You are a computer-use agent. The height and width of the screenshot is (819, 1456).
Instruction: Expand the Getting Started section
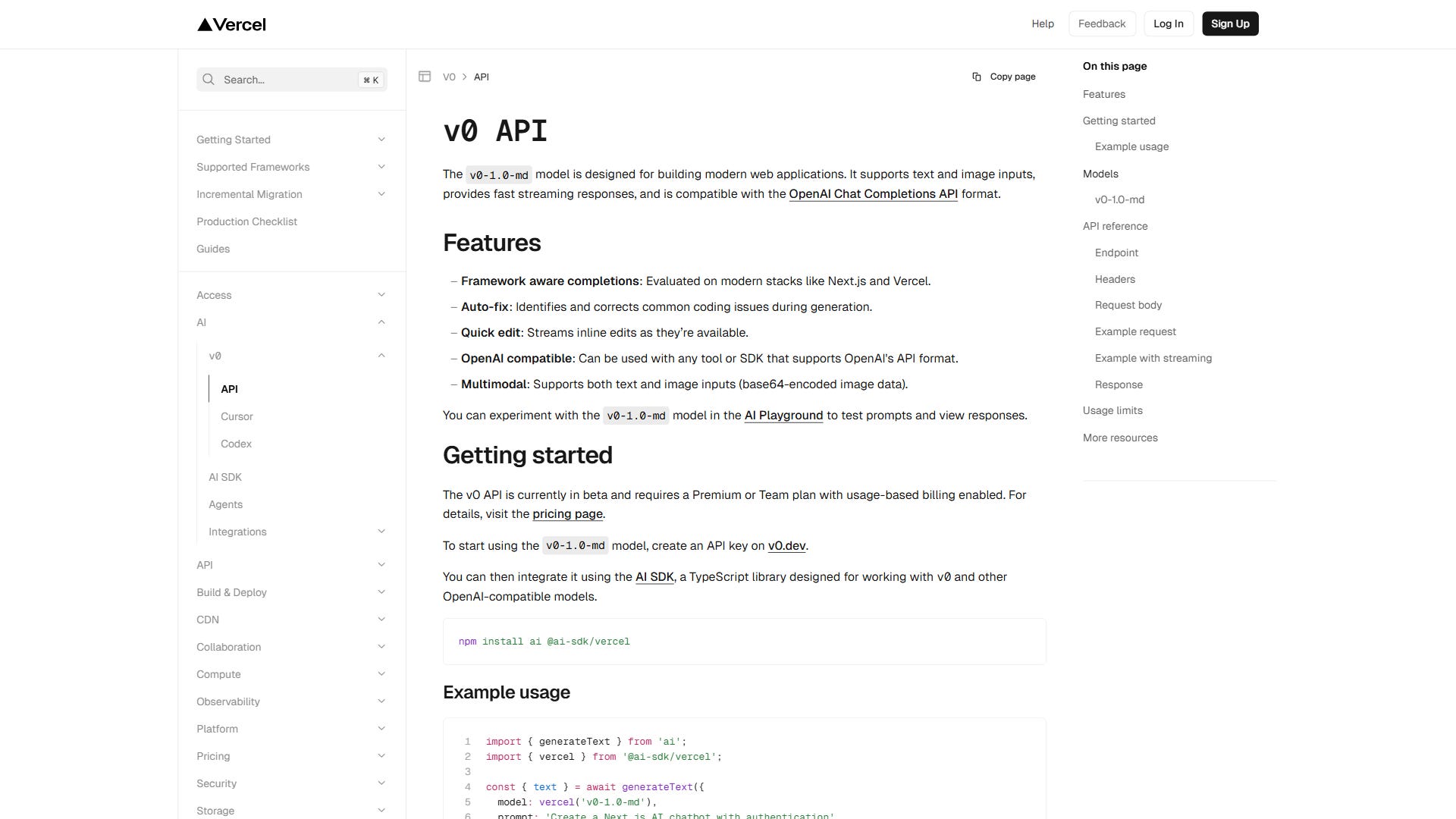point(292,140)
